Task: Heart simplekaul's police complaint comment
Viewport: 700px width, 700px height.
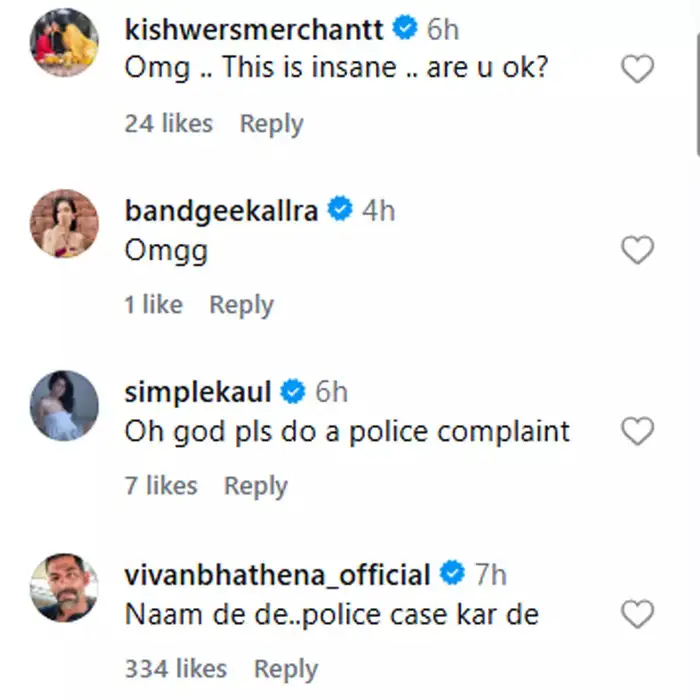Action: (637, 431)
